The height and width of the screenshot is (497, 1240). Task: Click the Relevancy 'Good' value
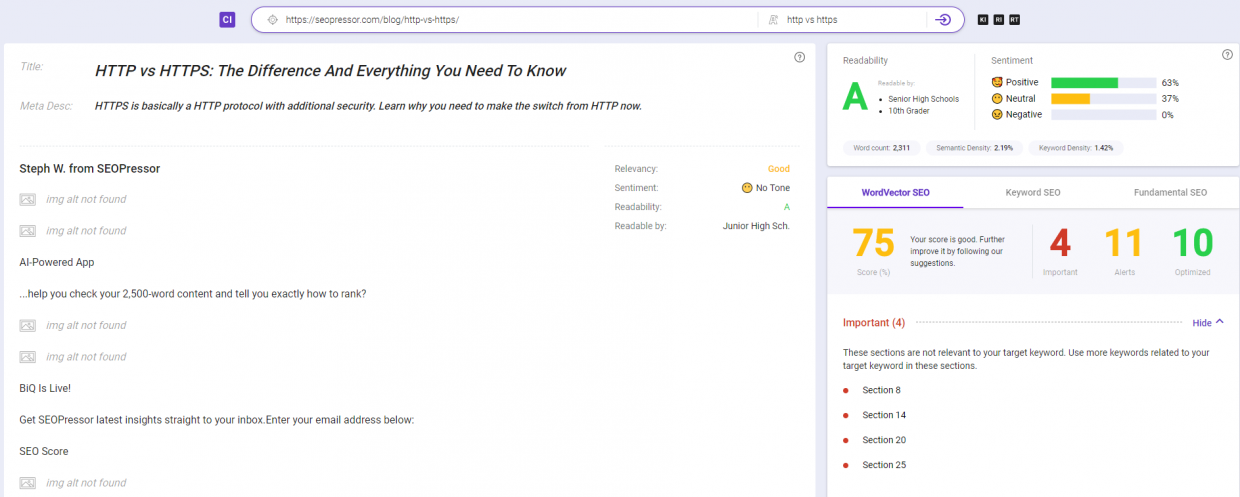(x=779, y=169)
